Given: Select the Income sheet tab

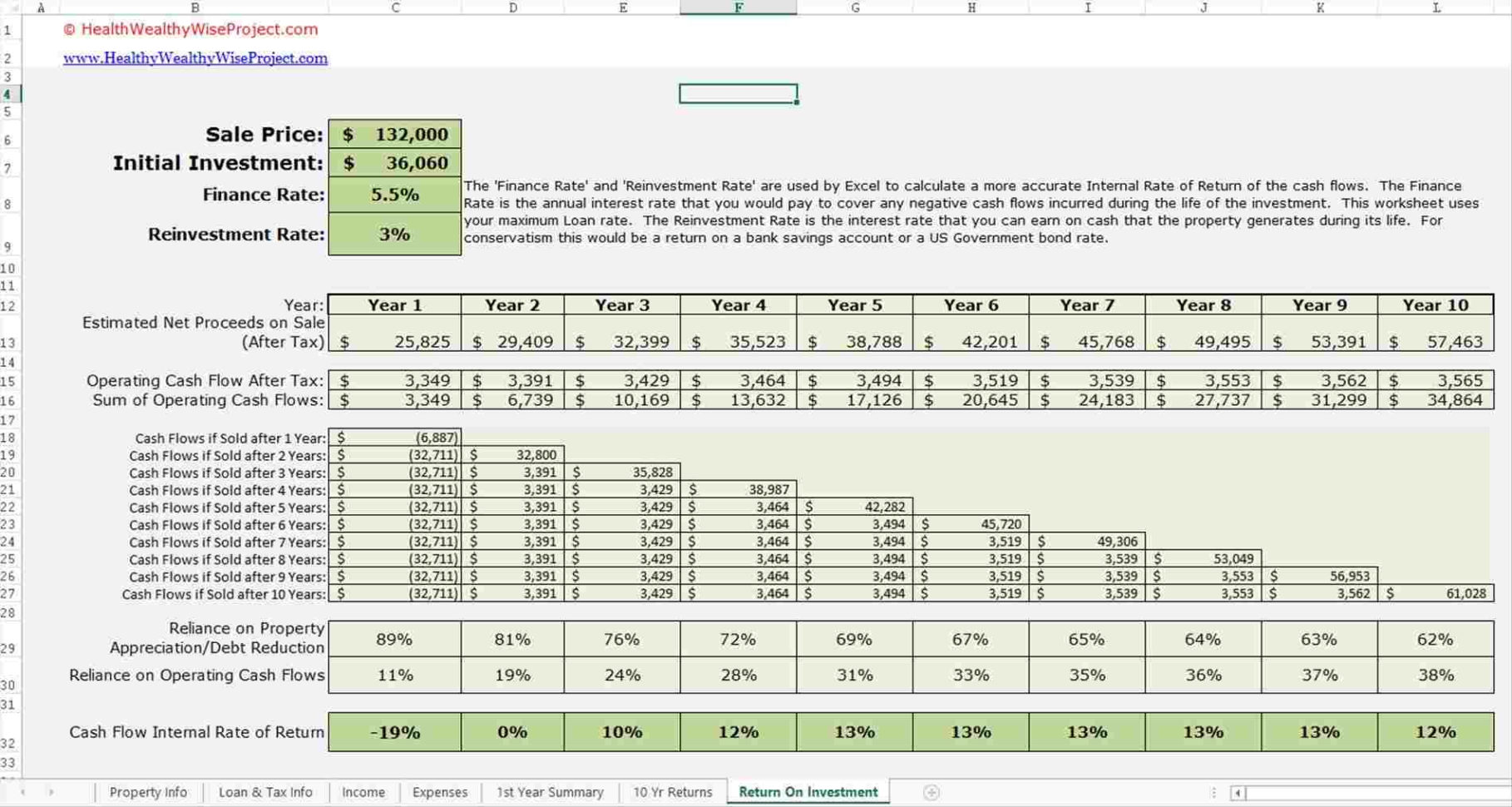Looking at the screenshot, I should (x=363, y=792).
